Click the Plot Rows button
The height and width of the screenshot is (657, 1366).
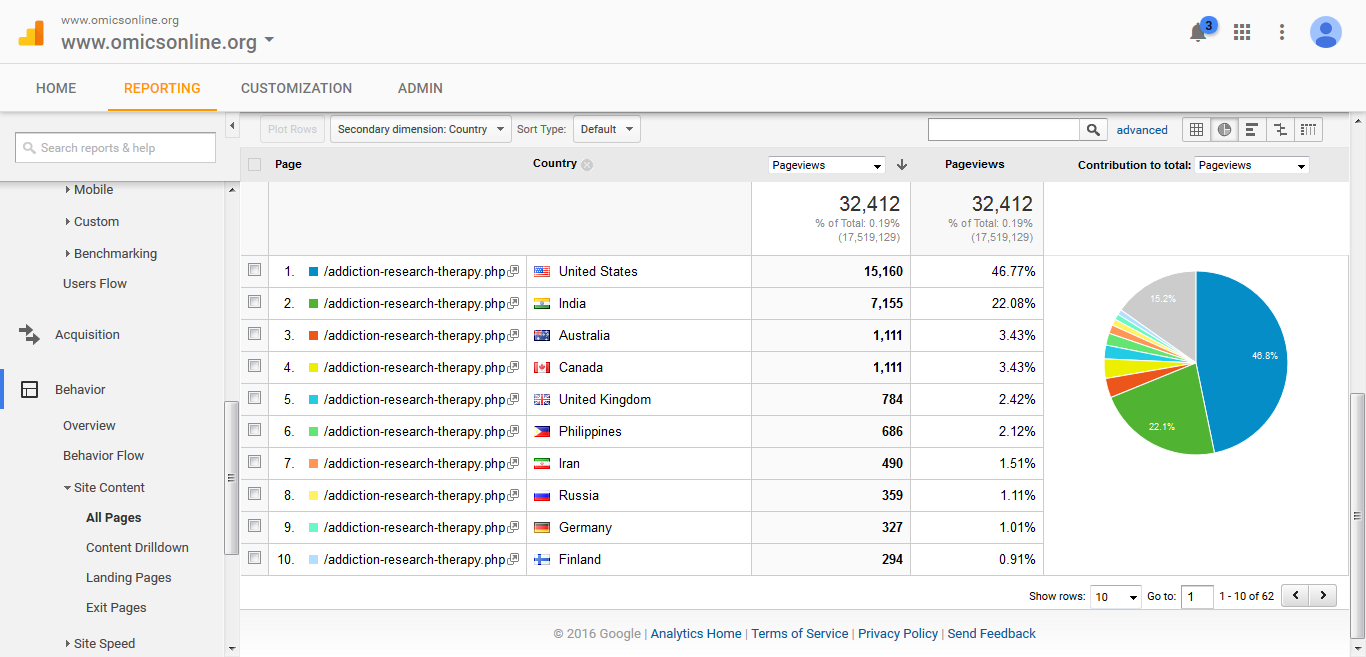coord(292,129)
